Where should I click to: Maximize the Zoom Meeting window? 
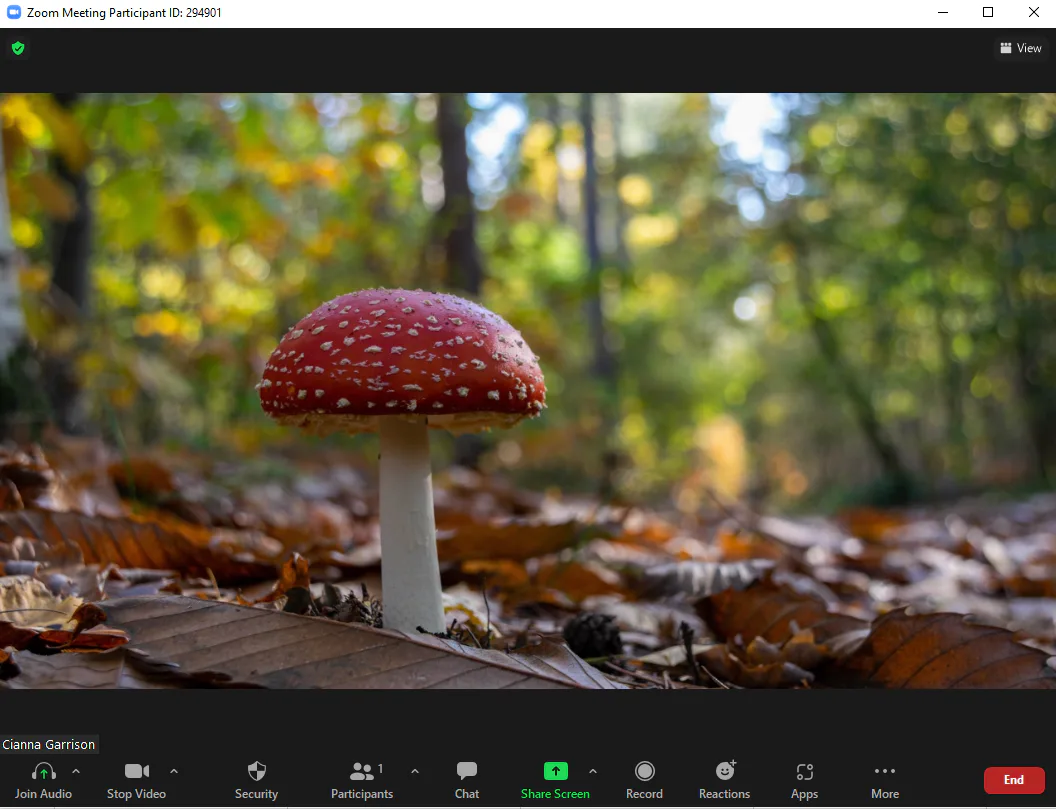[988, 12]
